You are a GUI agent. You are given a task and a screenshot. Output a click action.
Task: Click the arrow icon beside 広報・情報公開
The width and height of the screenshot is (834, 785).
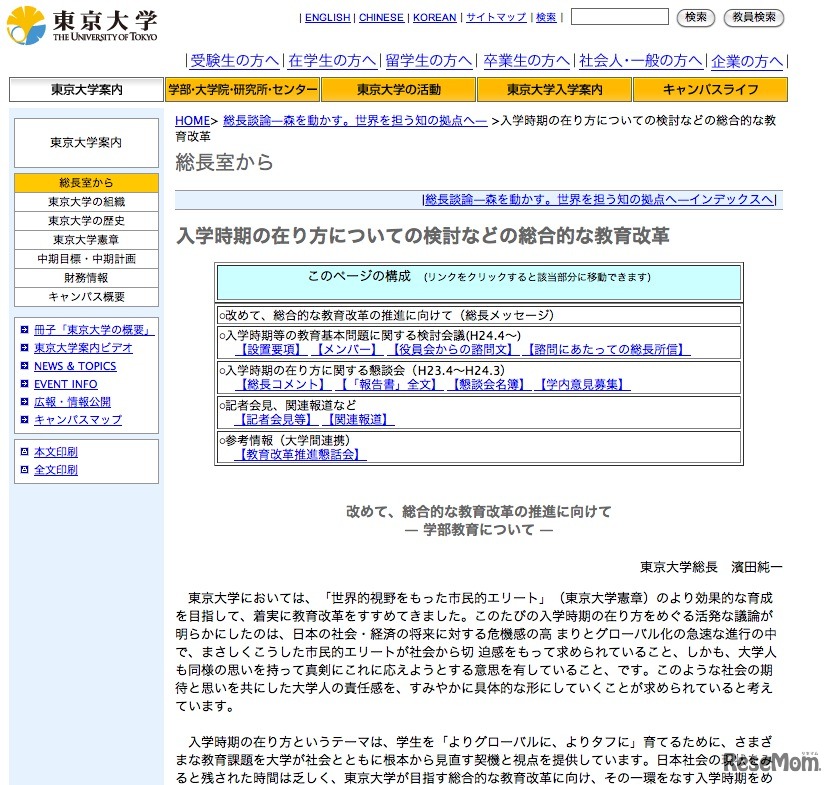[26, 402]
